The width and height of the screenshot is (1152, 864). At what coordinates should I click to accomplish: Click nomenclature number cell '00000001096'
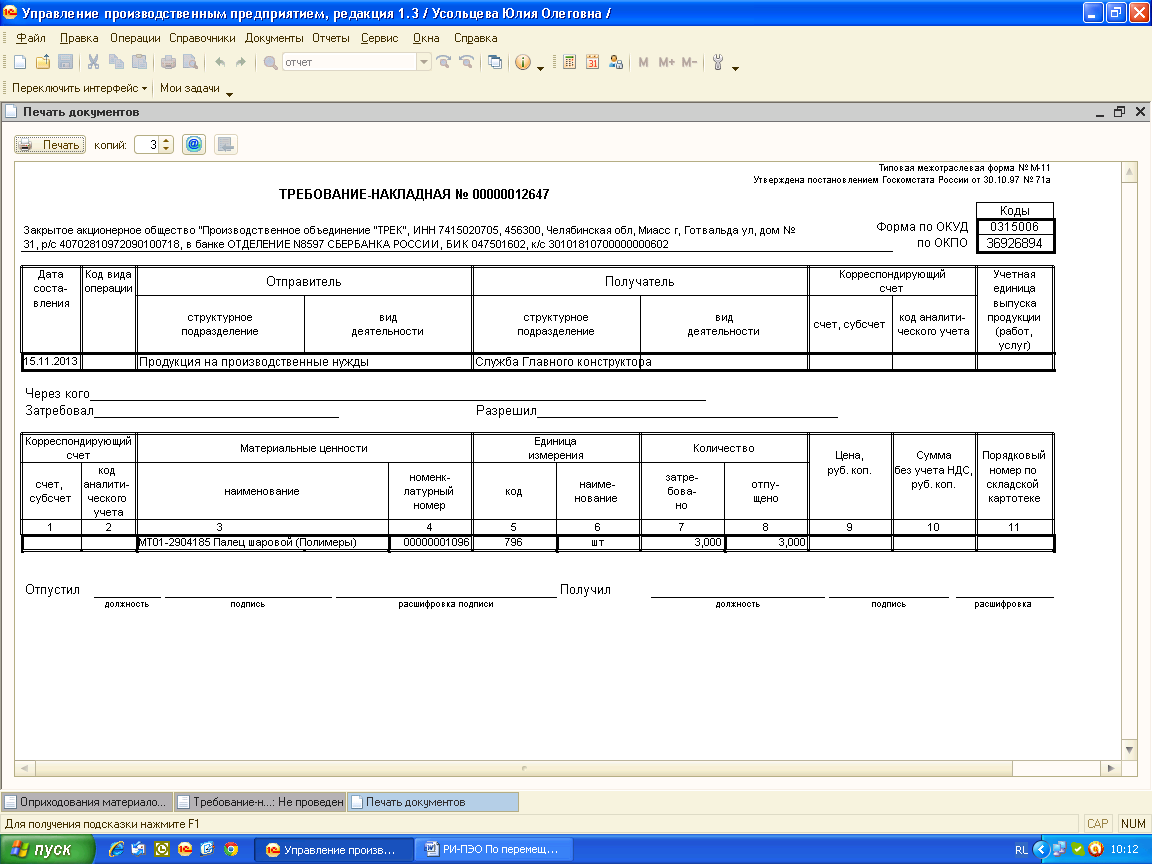[431, 543]
